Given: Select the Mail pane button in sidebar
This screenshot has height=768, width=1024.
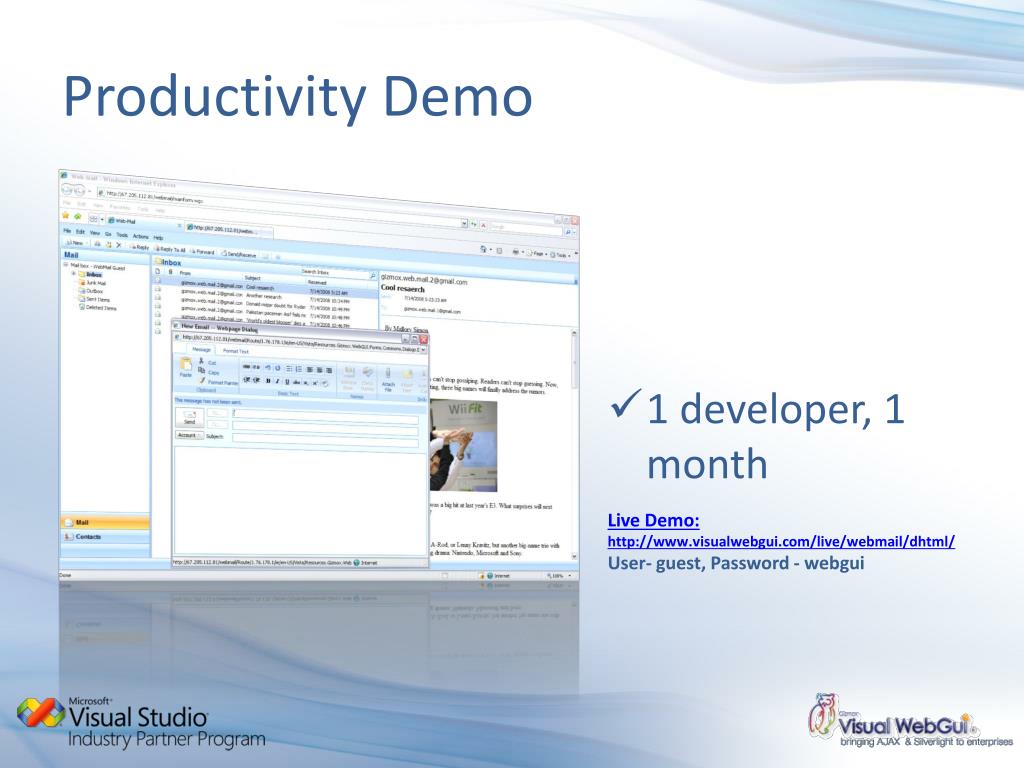Looking at the screenshot, I should 105,522.
